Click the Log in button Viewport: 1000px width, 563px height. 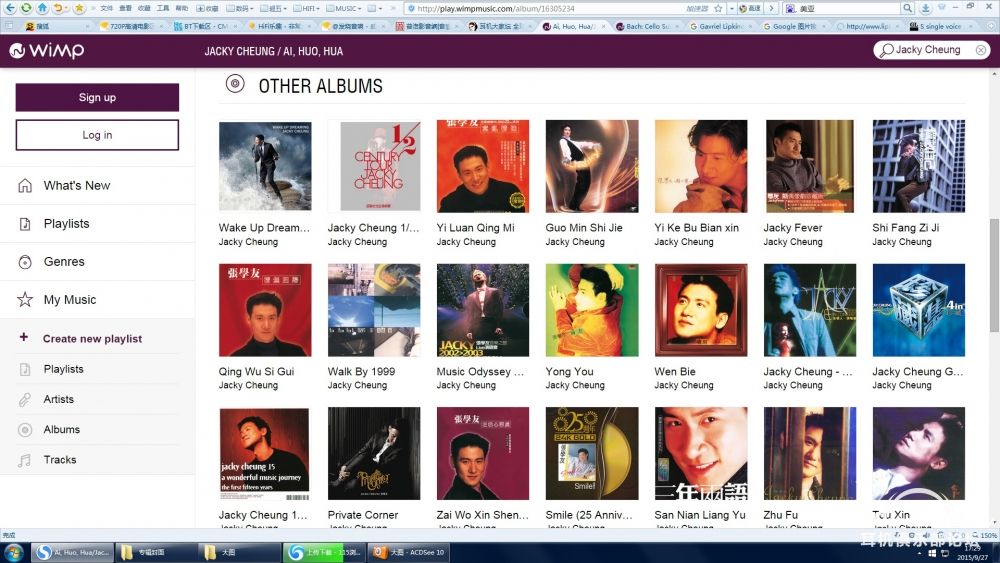pyautogui.click(x=97, y=135)
